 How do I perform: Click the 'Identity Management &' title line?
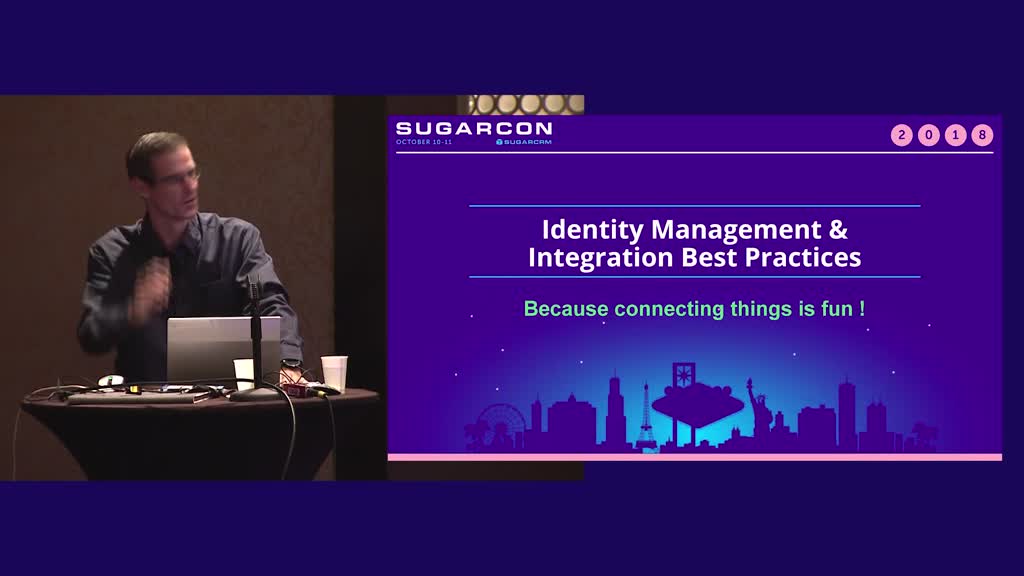(x=694, y=229)
